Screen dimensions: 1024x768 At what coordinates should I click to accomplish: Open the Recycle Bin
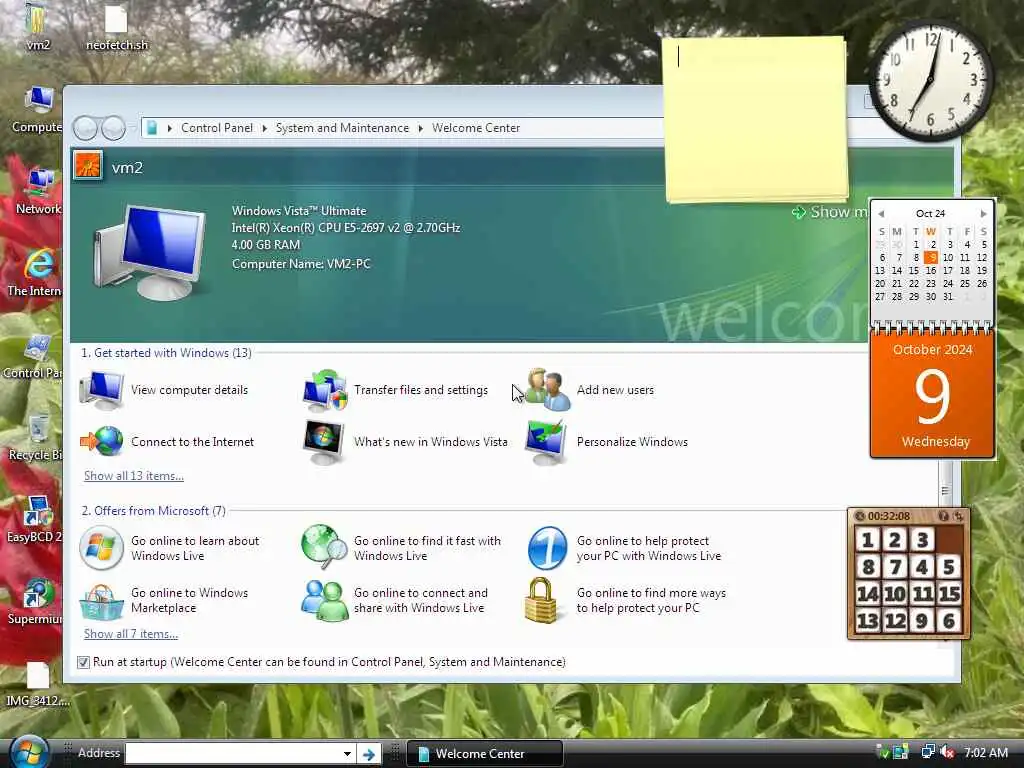pyautogui.click(x=36, y=438)
